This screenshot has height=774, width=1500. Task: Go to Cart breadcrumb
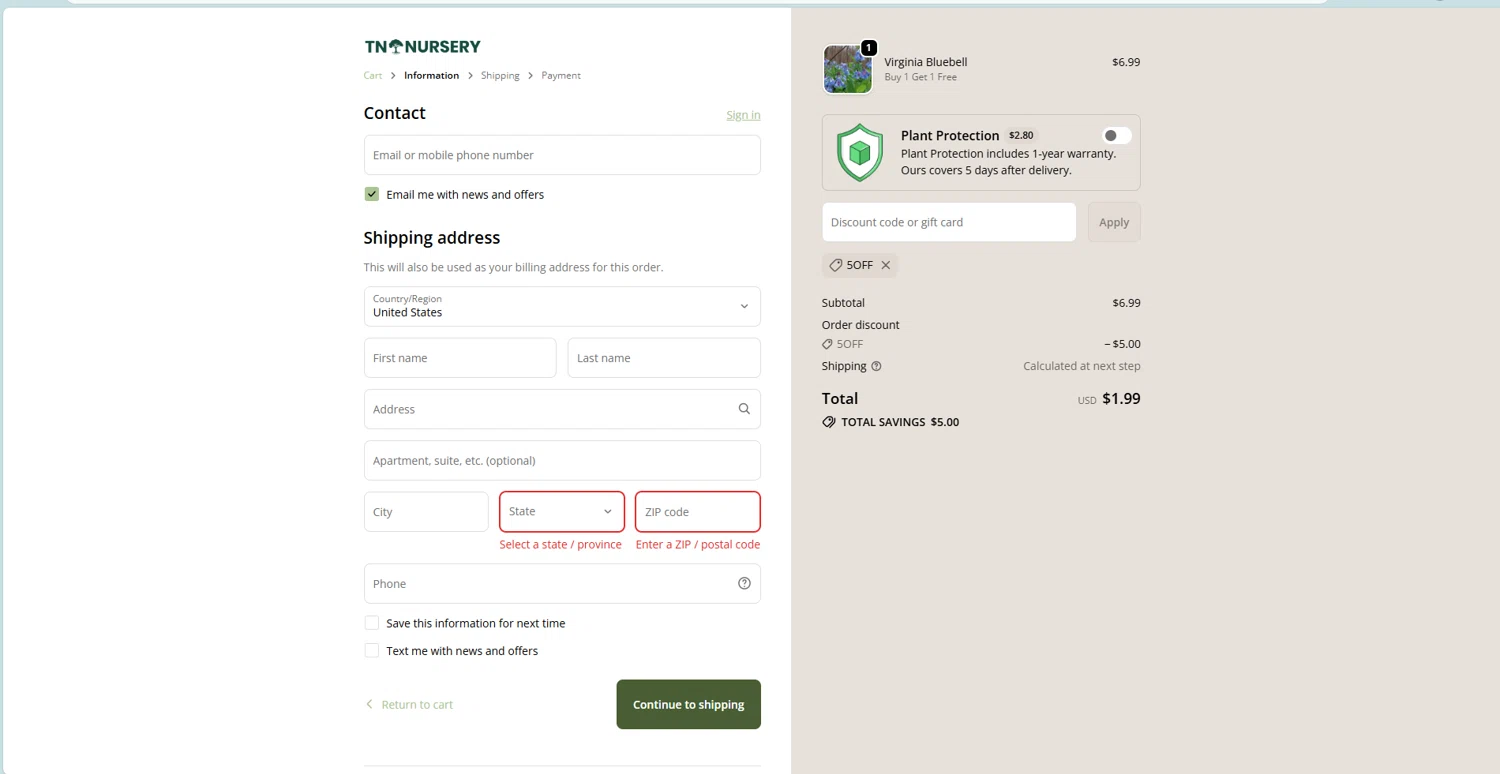pos(373,75)
